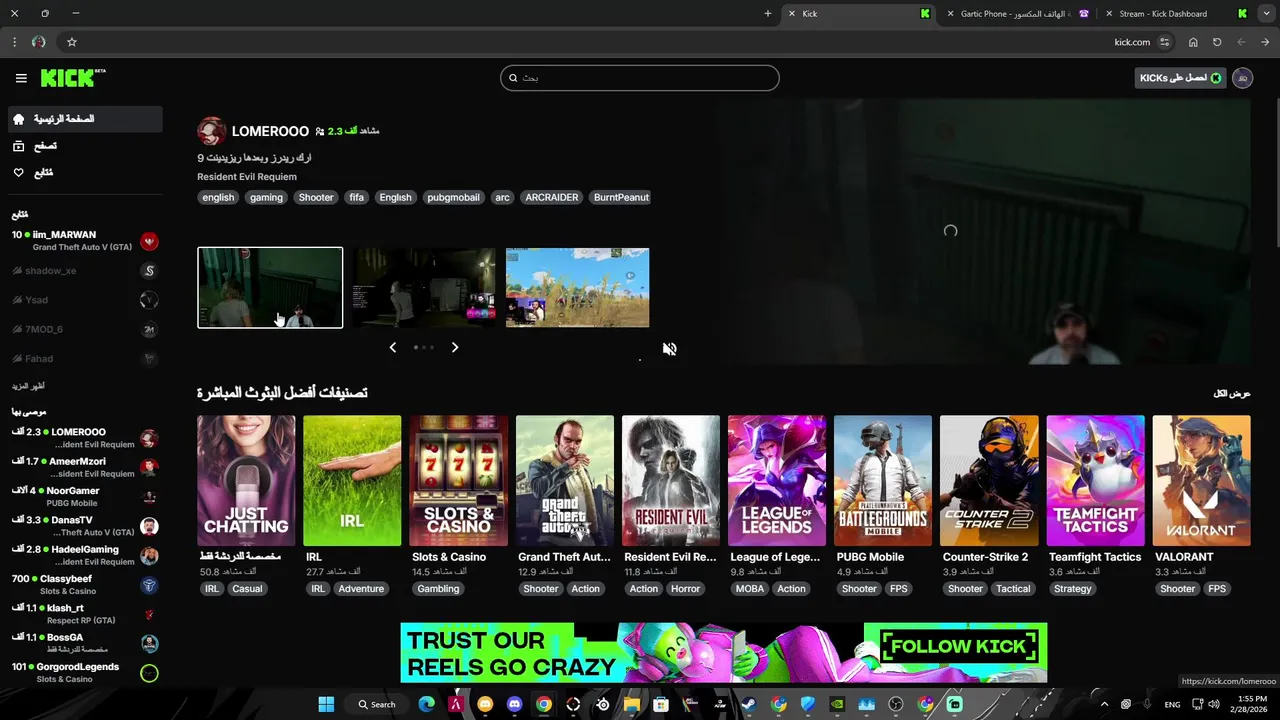Open the League of Legends category card
The image size is (1280, 720).
(777, 481)
